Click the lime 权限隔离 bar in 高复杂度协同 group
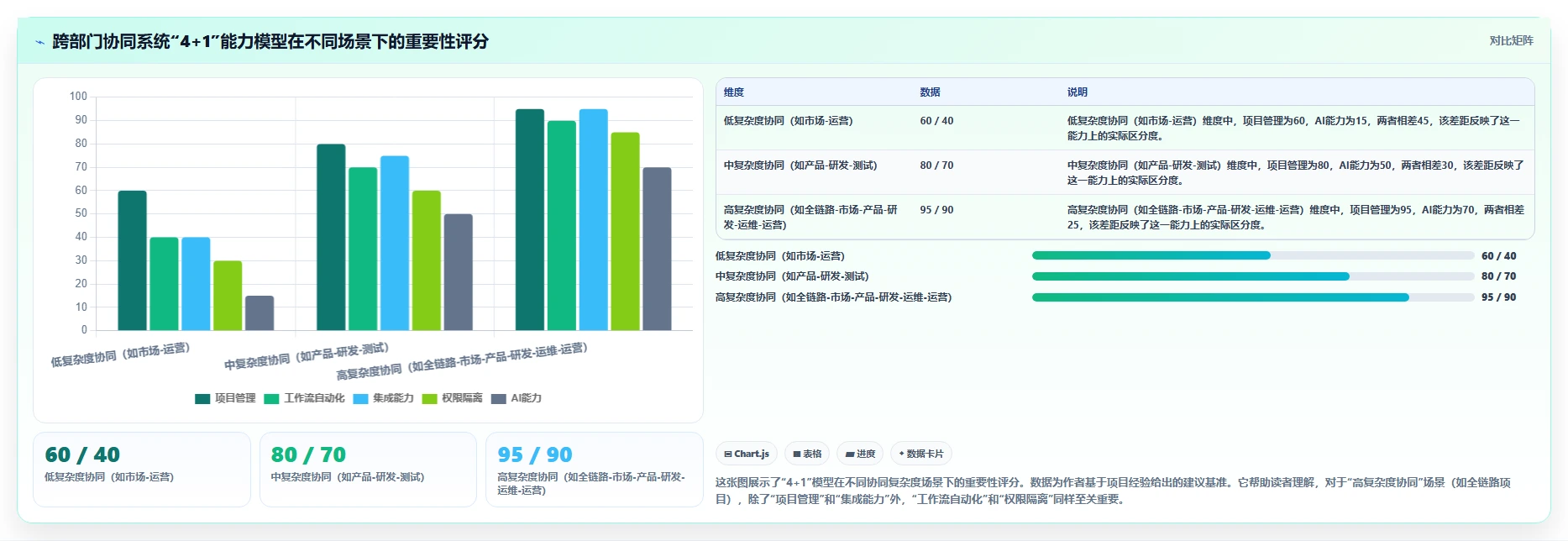Screen dimensions: 1568x541 click(x=626, y=231)
